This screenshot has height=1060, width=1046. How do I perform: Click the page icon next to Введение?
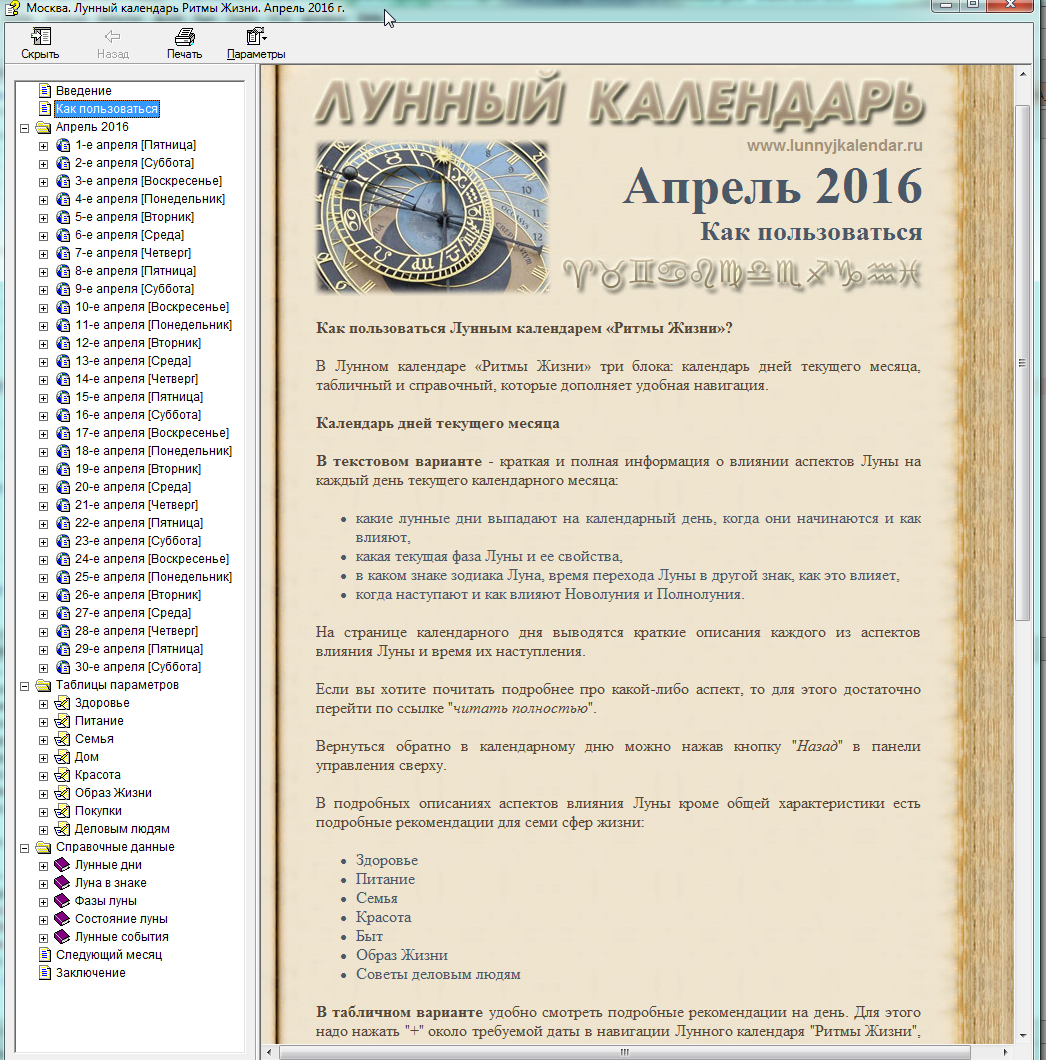(x=45, y=91)
